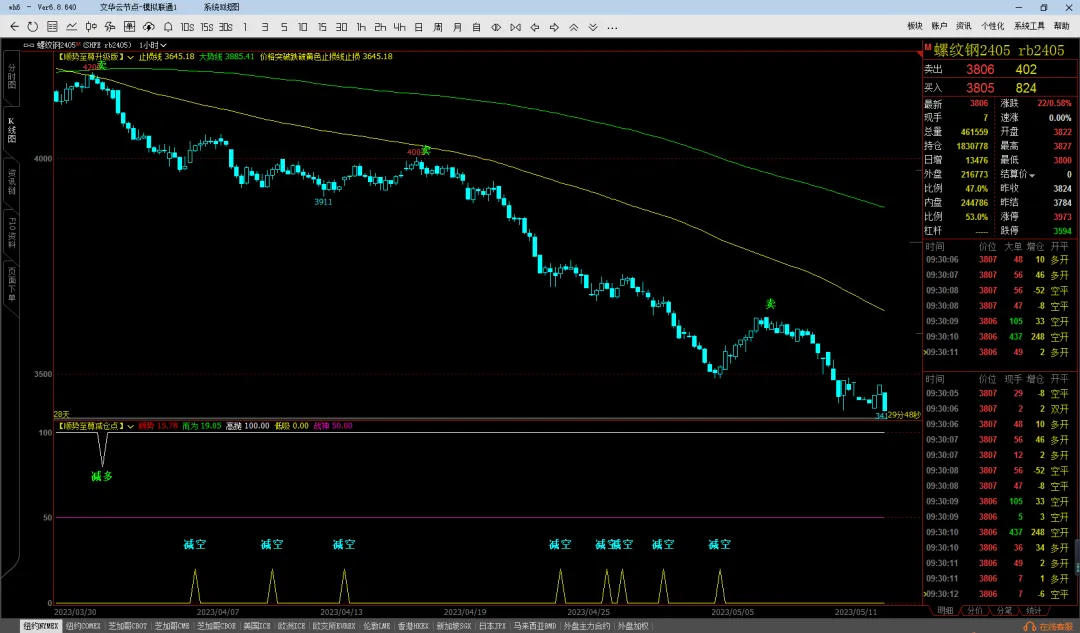Click the 账户 account button

point(939,25)
